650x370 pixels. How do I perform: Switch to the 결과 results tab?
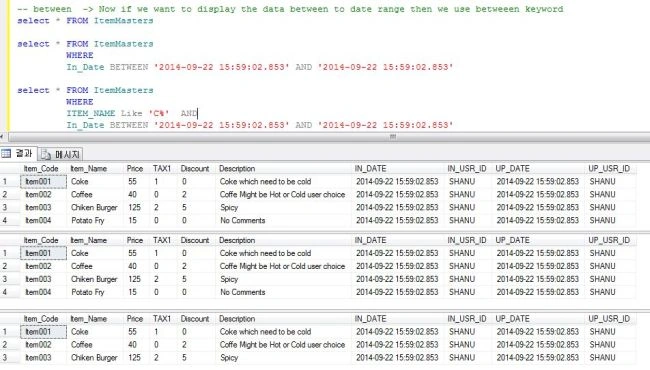tap(18, 154)
